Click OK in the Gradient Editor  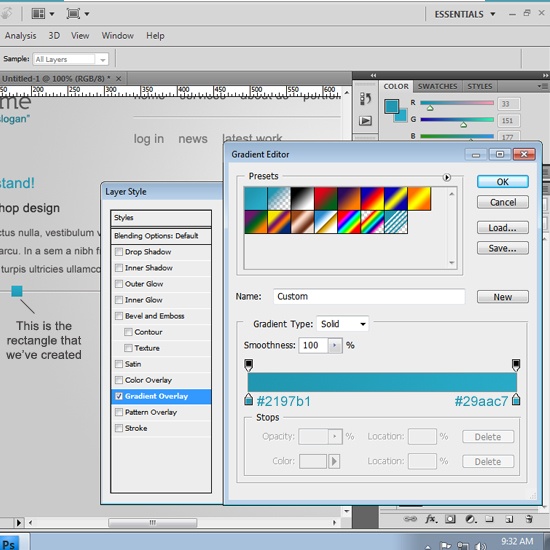[503, 182]
